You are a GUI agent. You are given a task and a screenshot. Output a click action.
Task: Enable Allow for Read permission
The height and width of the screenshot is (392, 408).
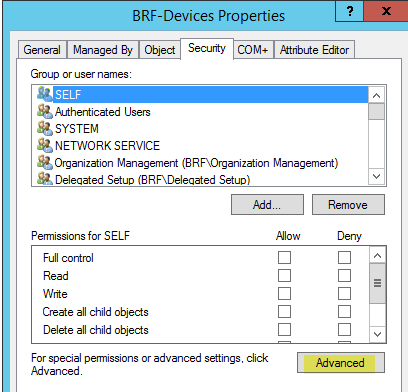(284, 276)
